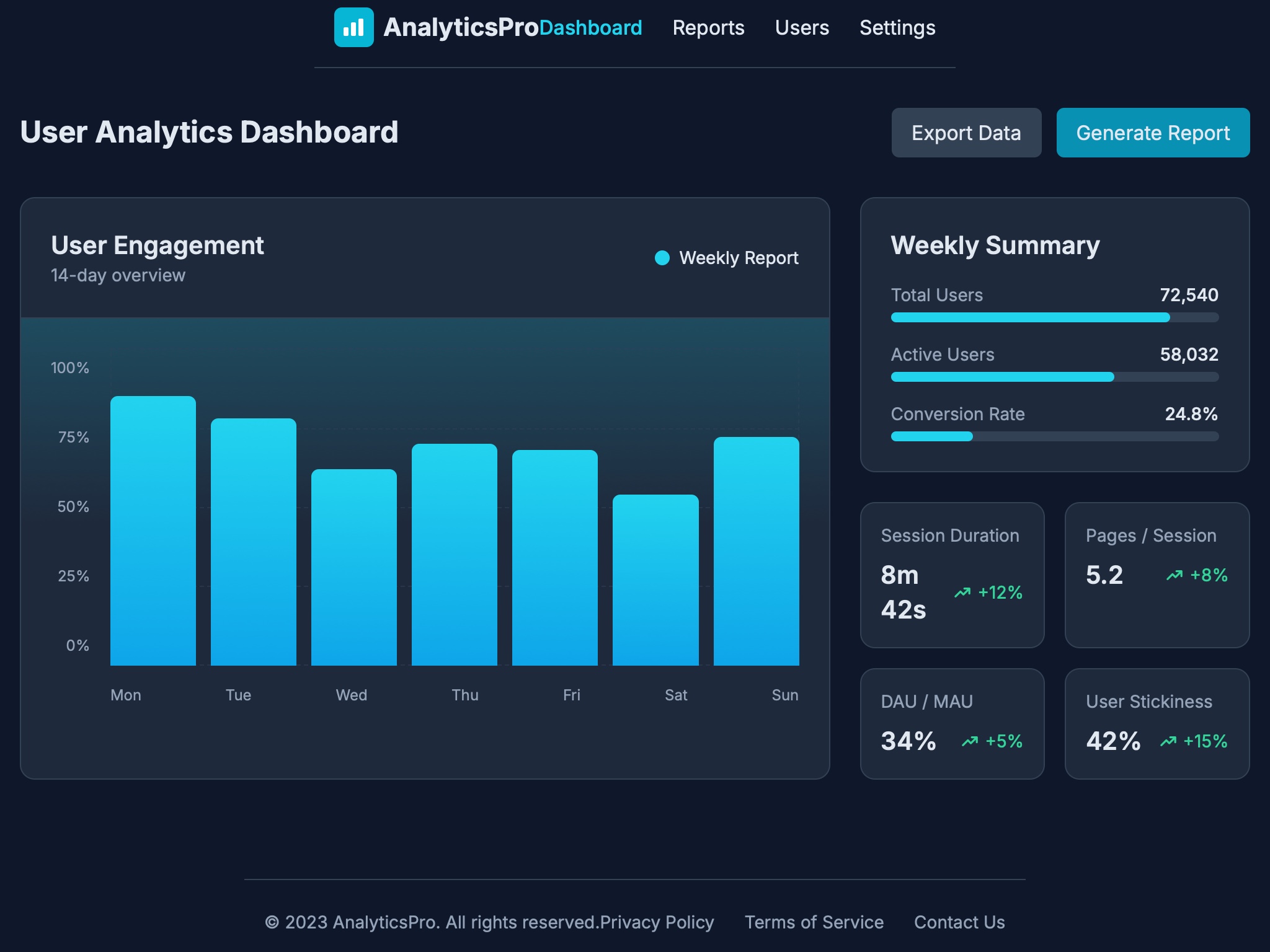Click the small bar icon inside the teal logo square
Screen dimensions: 1270x952
tap(354, 27)
